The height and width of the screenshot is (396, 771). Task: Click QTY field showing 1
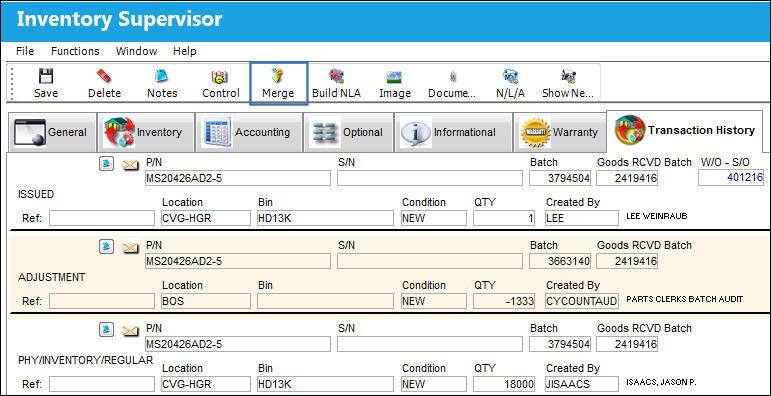[504, 218]
